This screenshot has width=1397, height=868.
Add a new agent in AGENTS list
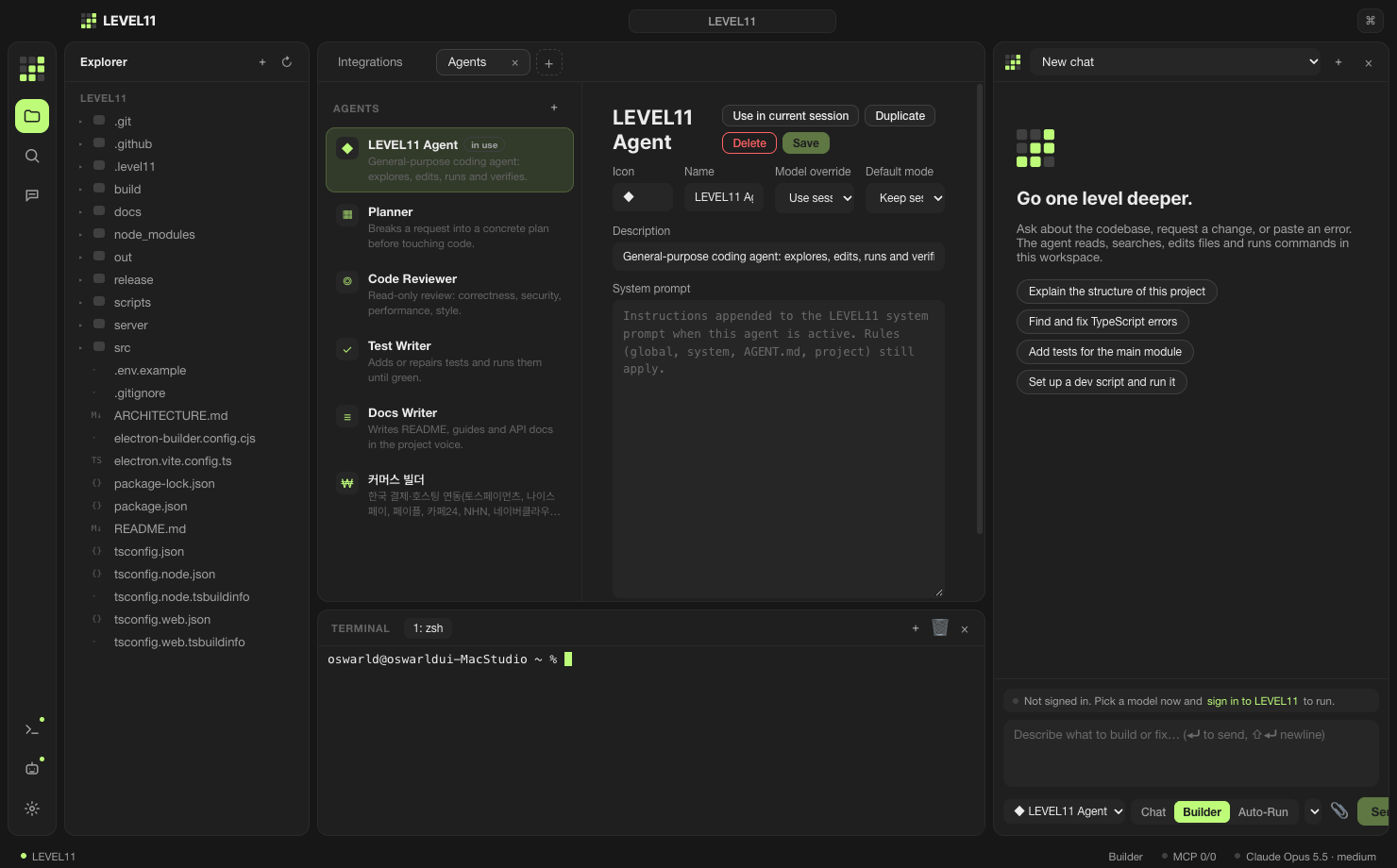pos(554,108)
